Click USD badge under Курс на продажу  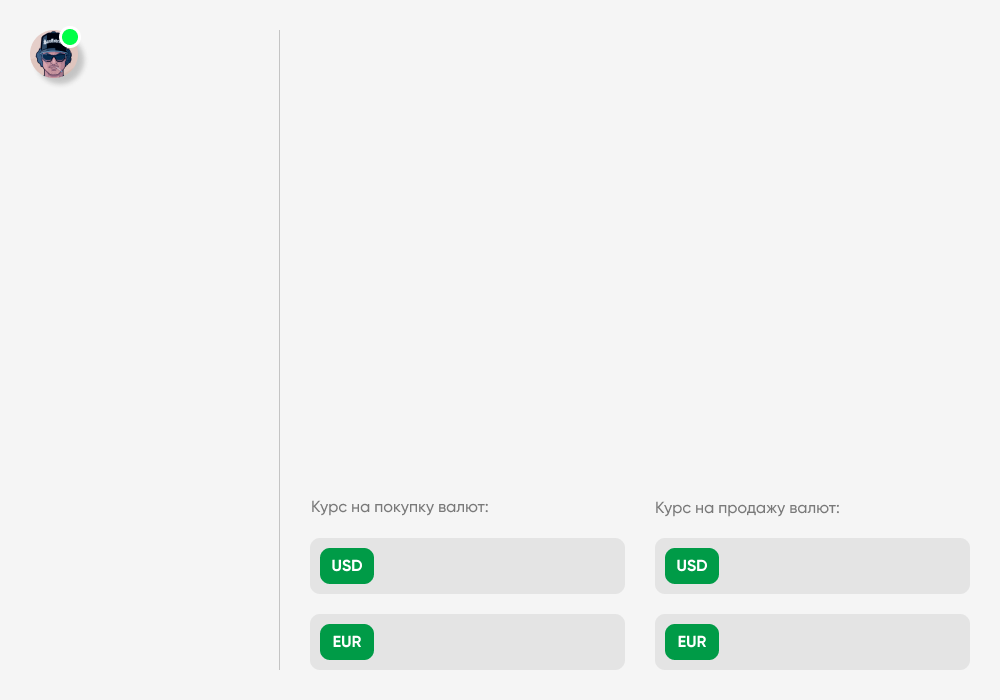[x=692, y=566]
